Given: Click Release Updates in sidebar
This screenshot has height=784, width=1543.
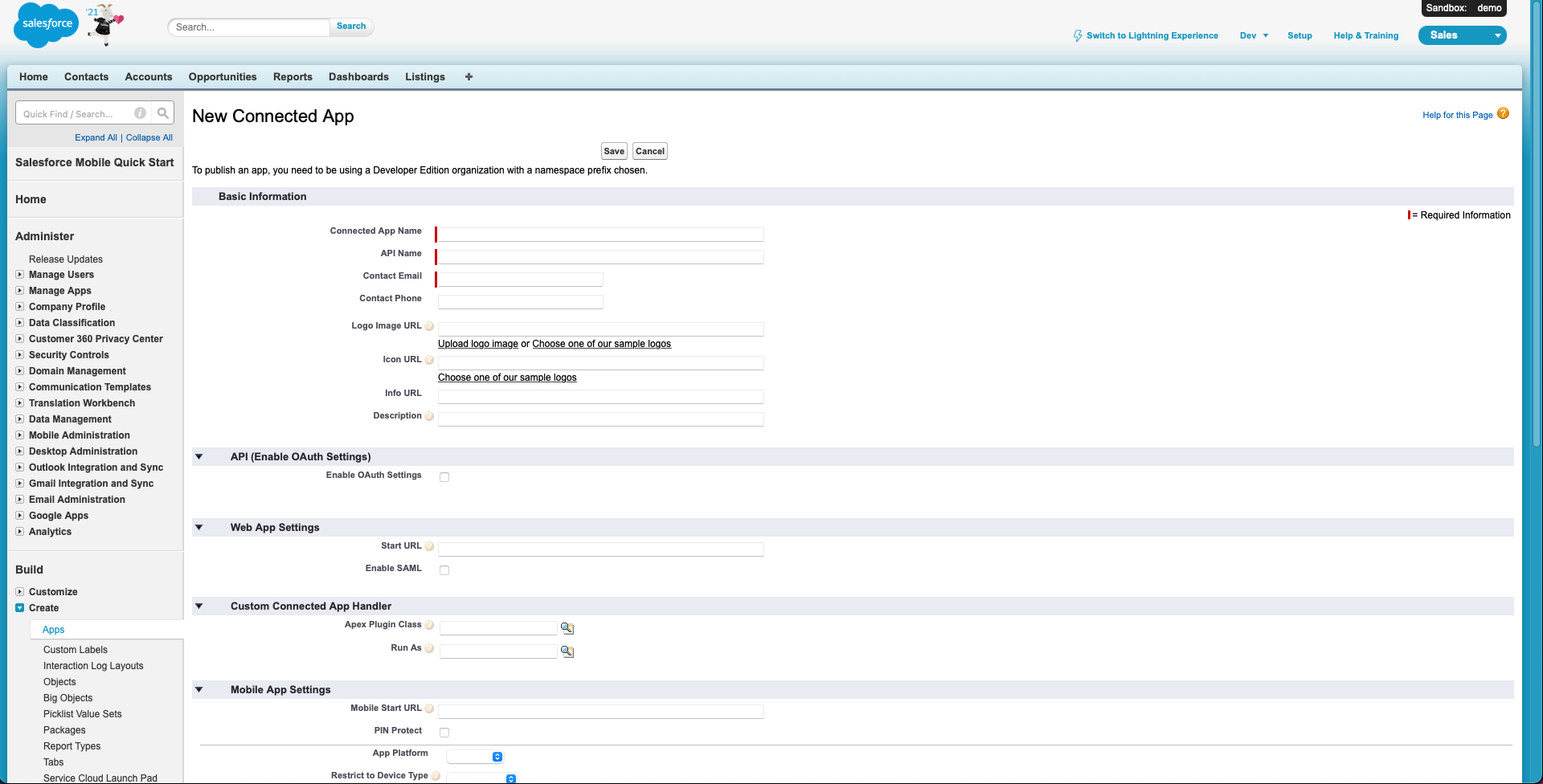Looking at the screenshot, I should tap(66, 259).
